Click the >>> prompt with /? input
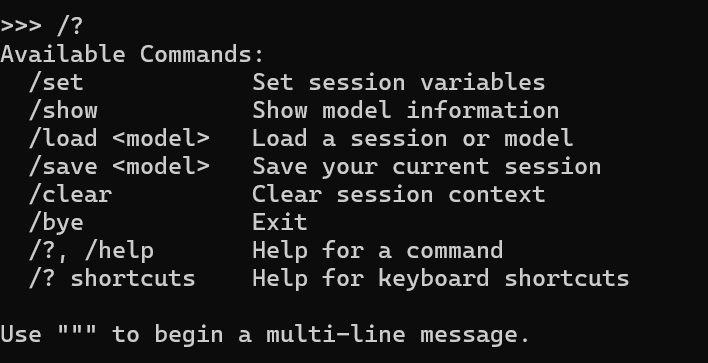 pos(42,27)
